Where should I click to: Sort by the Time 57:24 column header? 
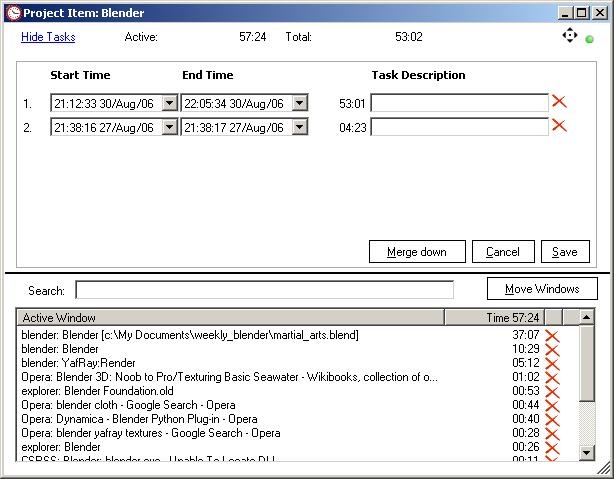[x=494, y=317]
